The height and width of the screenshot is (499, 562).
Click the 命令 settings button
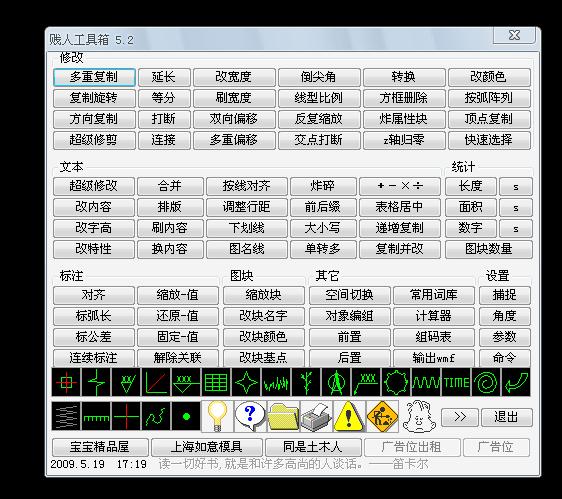505,358
